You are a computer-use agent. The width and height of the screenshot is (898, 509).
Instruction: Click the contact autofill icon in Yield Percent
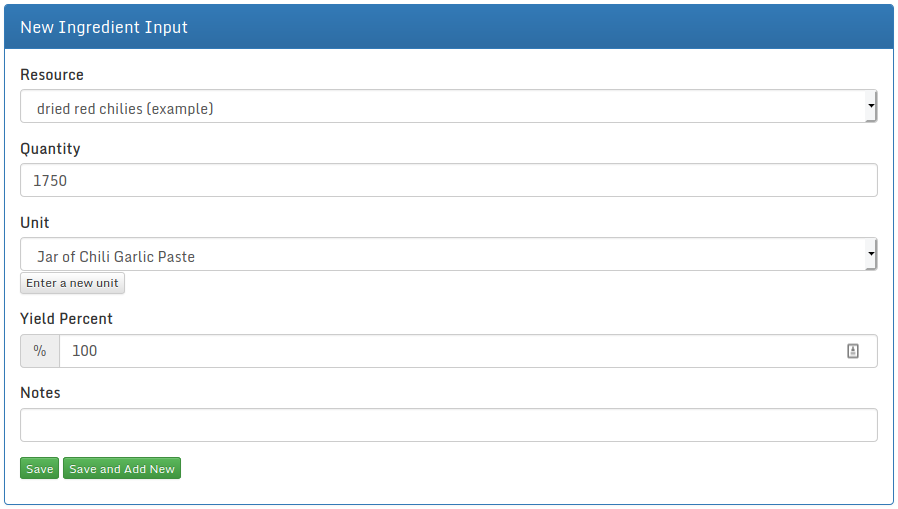tap(853, 351)
